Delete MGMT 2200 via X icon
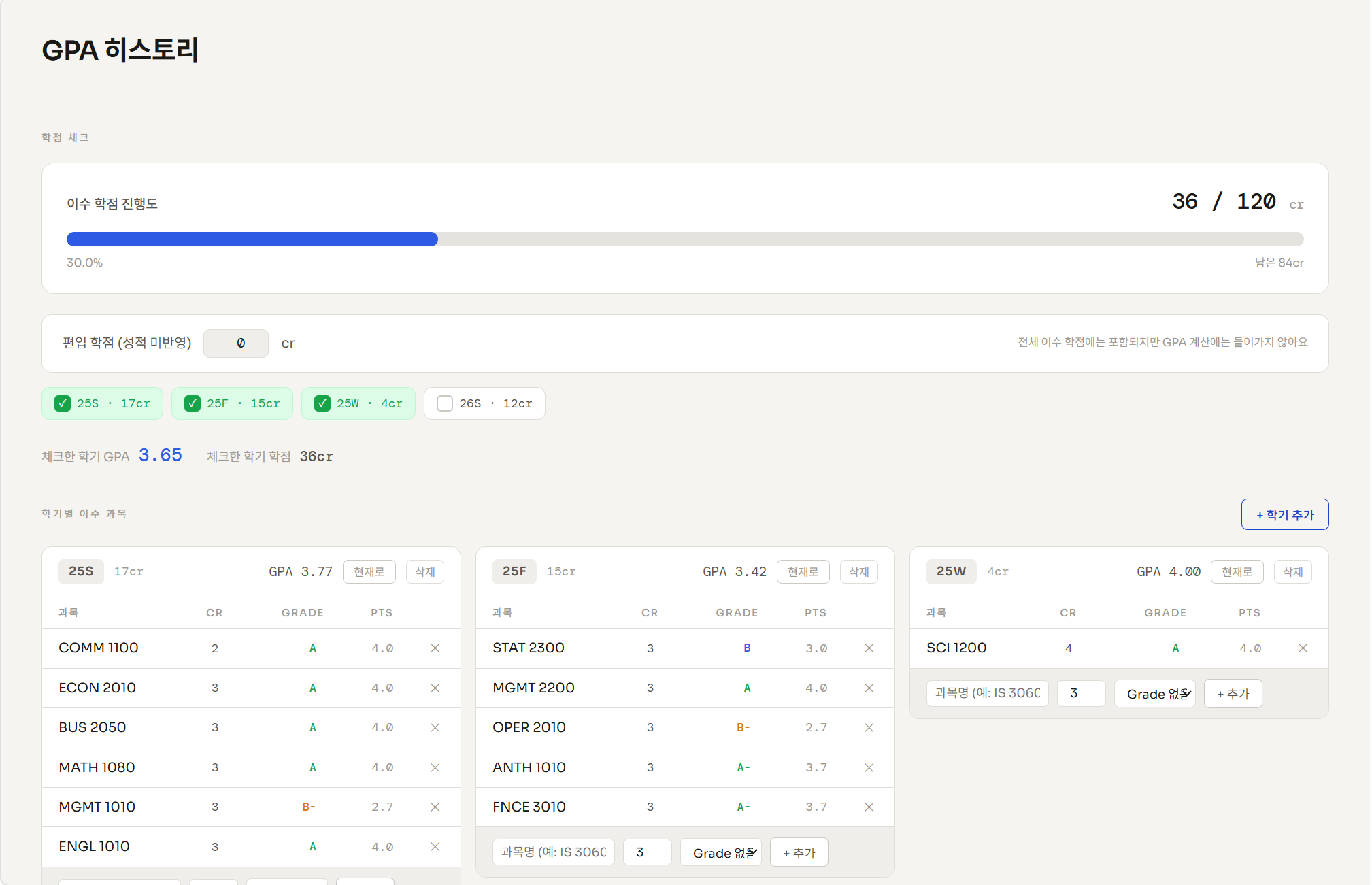Image resolution: width=1372 pixels, height=885 pixels. coord(869,688)
